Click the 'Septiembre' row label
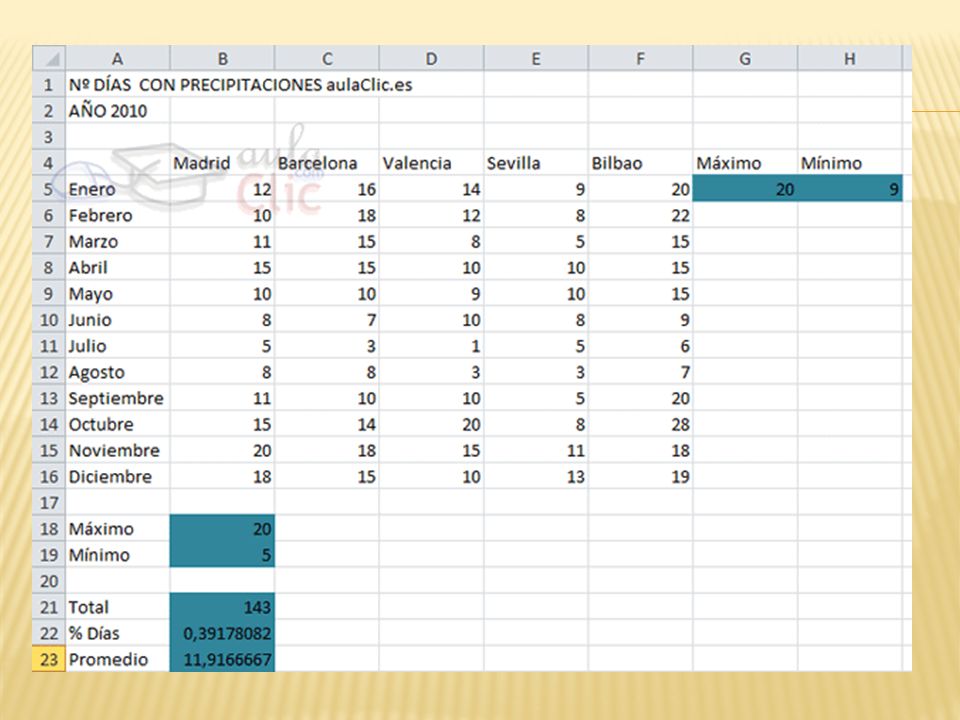960x720 pixels. pos(118,398)
